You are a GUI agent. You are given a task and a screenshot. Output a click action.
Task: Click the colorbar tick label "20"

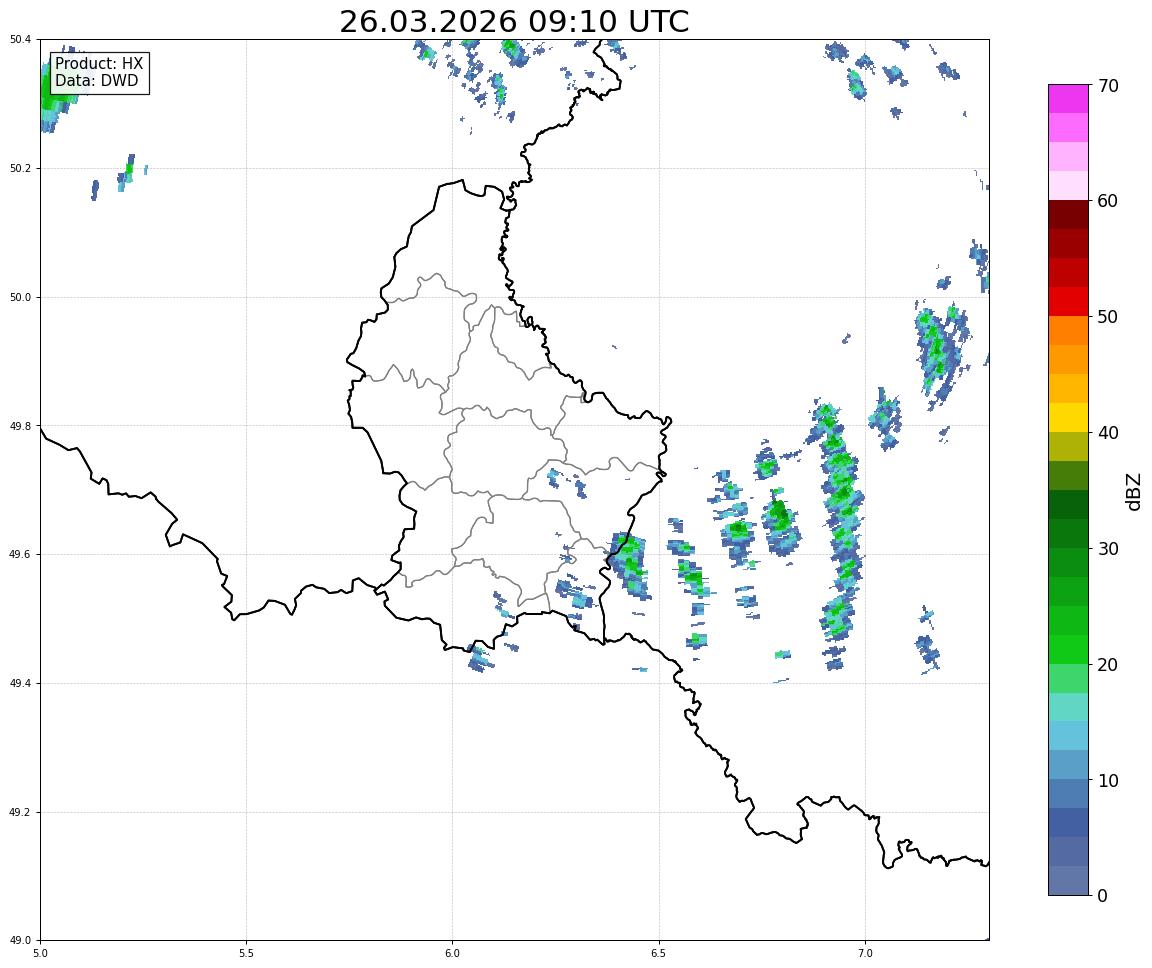click(x=1108, y=665)
